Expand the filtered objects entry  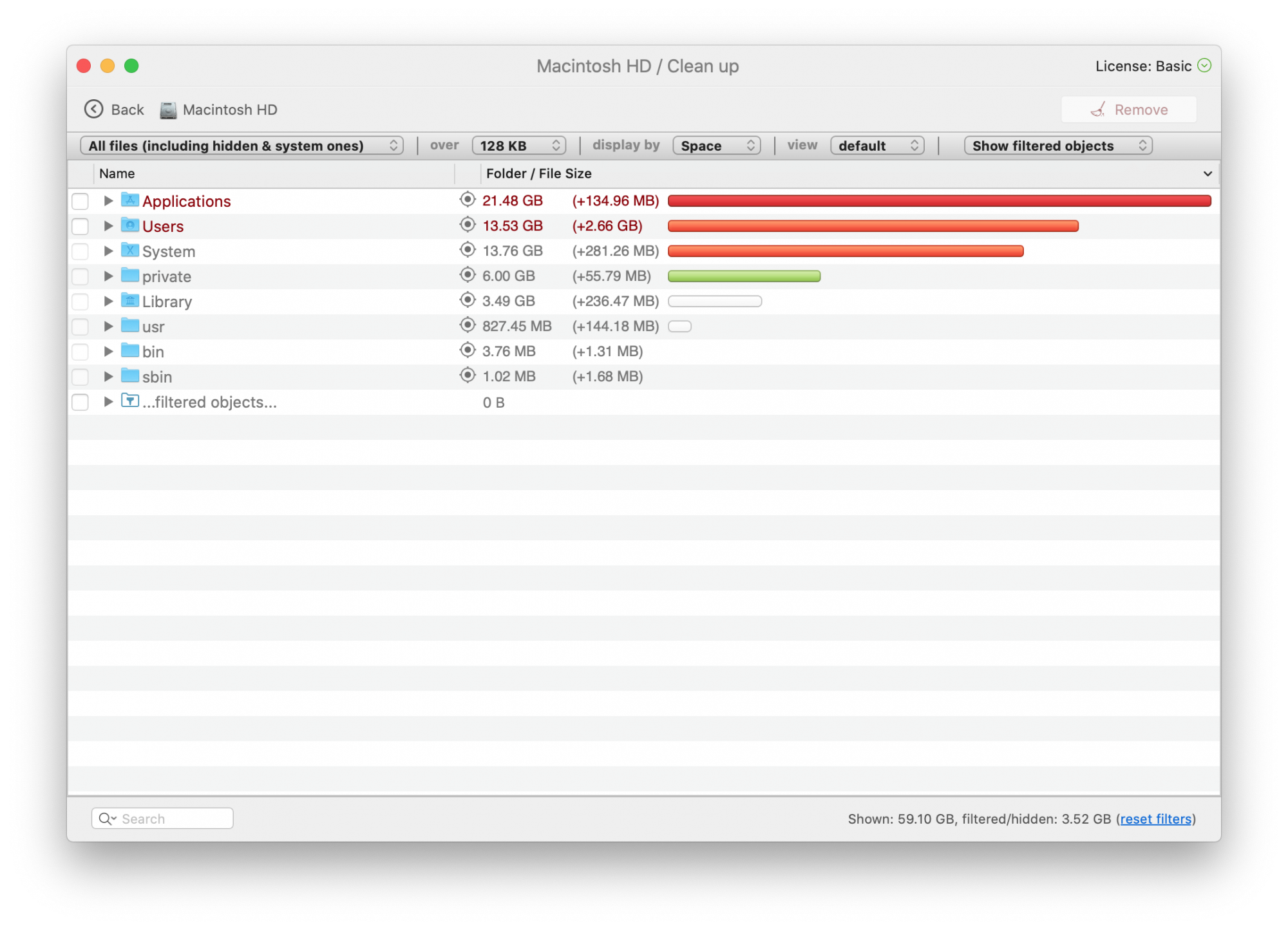point(108,402)
